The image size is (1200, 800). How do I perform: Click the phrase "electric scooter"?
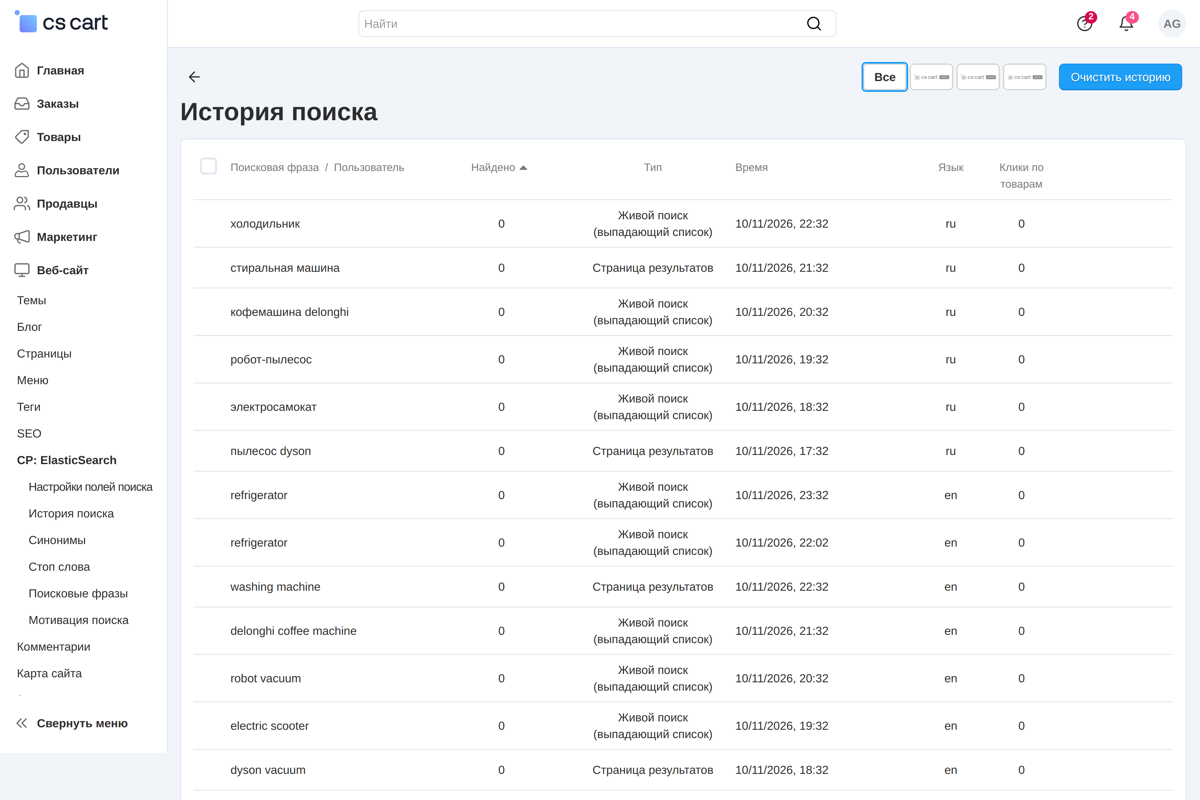point(270,726)
